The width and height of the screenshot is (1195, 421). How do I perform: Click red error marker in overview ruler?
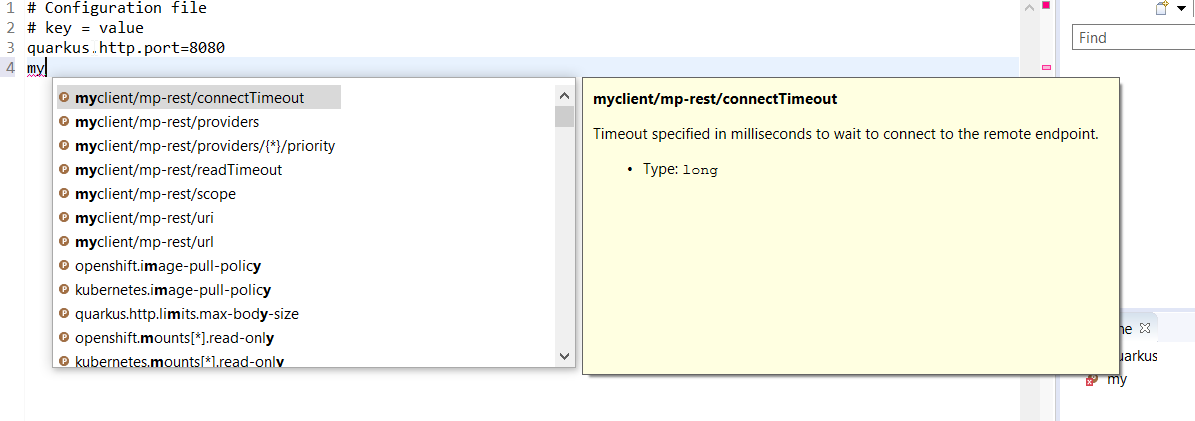(1047, 6)
